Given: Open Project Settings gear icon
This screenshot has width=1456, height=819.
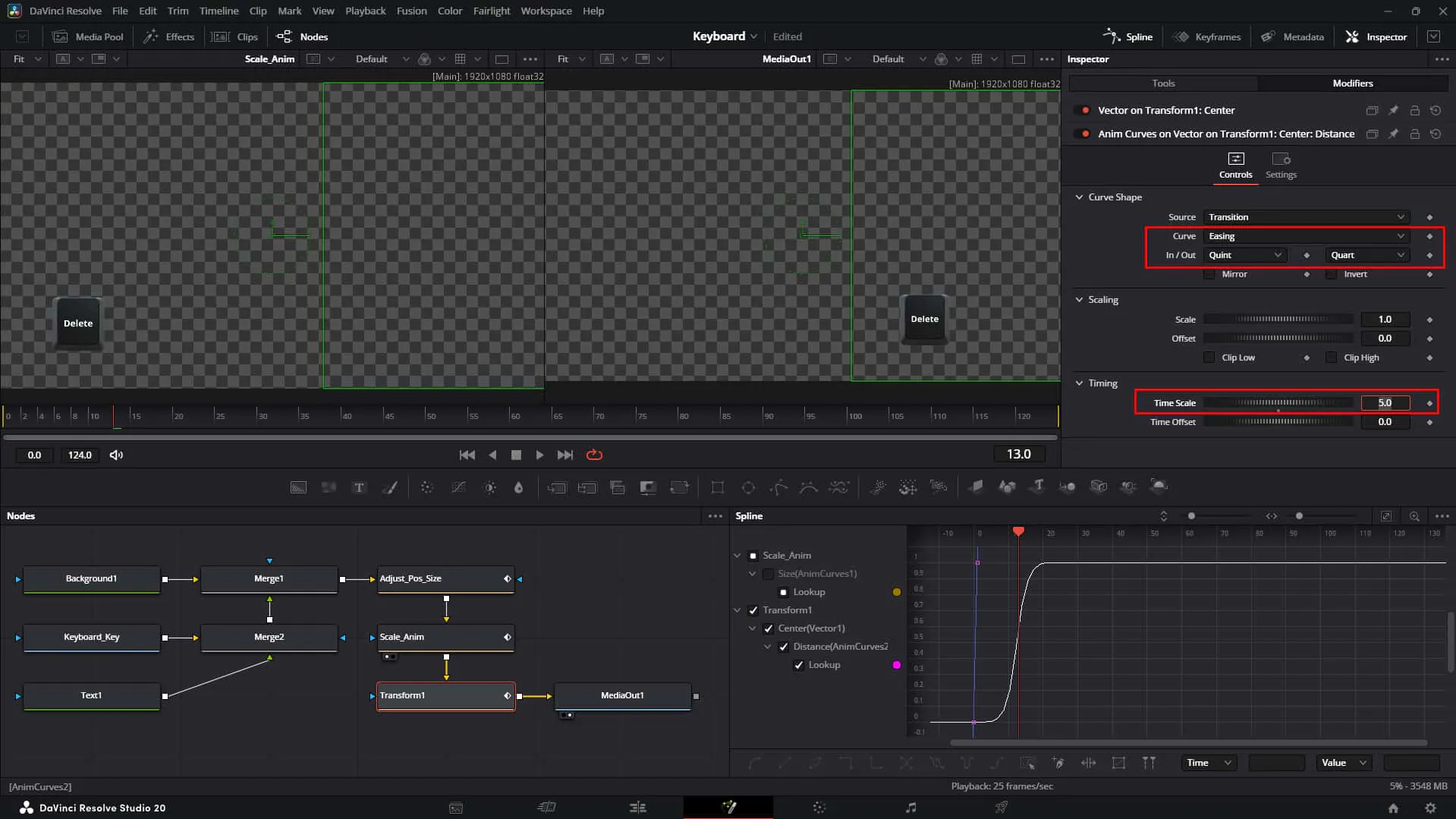Looking at the screenshot, I should [1430, 808].
